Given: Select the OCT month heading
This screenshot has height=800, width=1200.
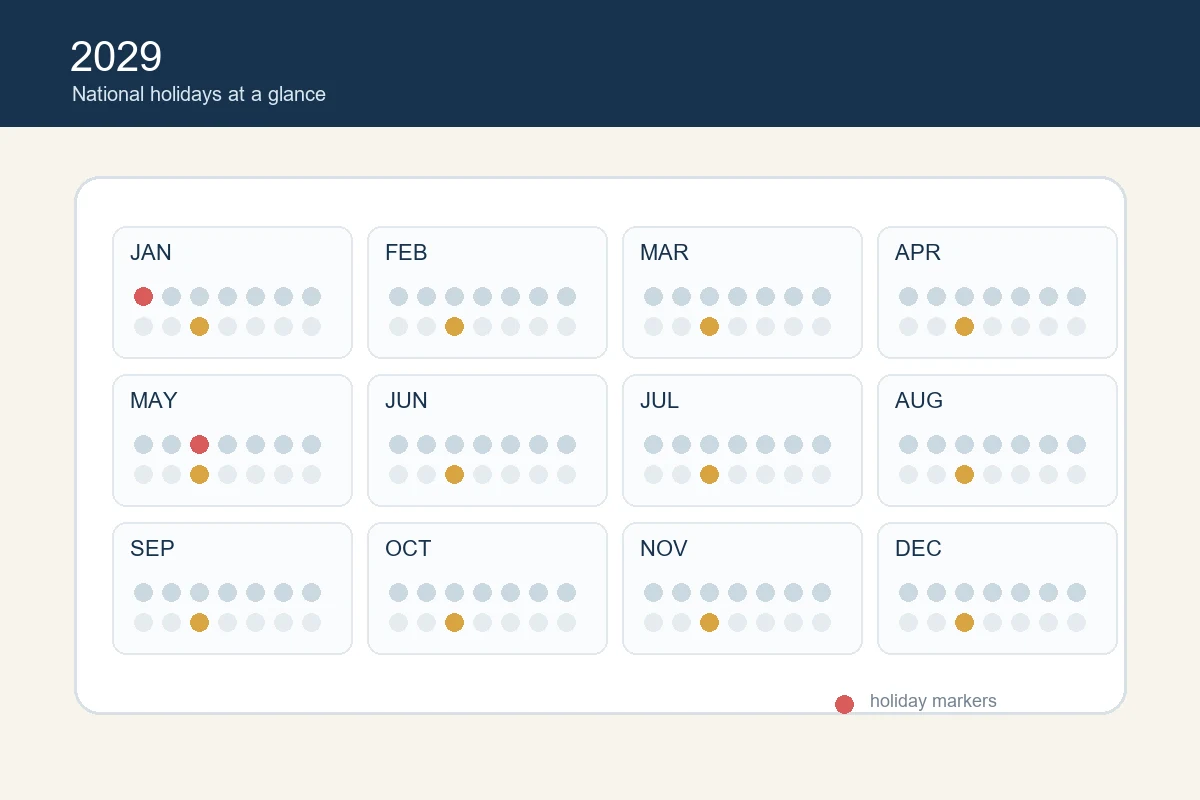Looking at the screenshot, I should [x=408, y=548].
